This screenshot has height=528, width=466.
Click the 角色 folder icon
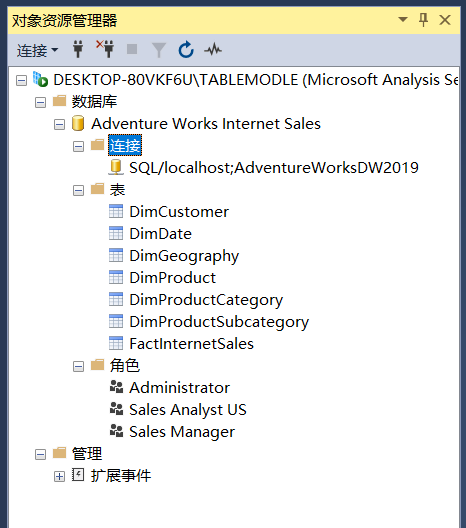point(98,365)
